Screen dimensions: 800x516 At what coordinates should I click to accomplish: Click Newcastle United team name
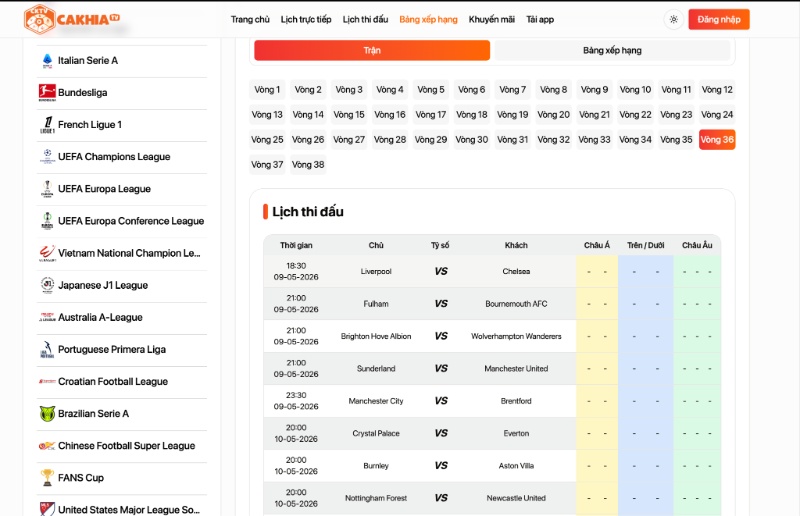click(516, 498)
